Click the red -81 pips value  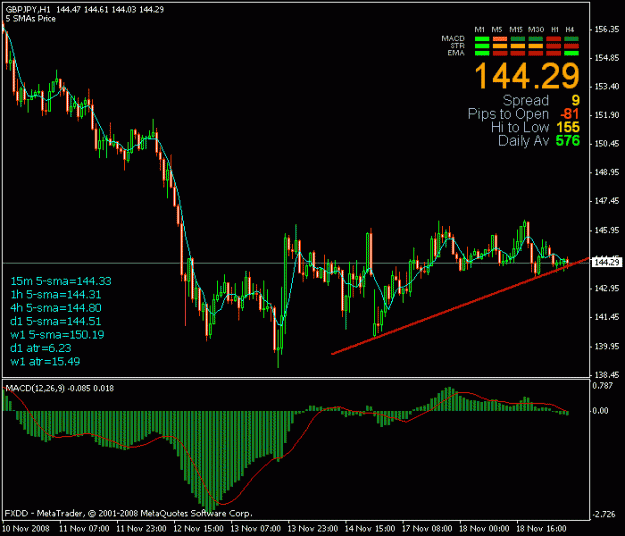(x=570, y=114)
